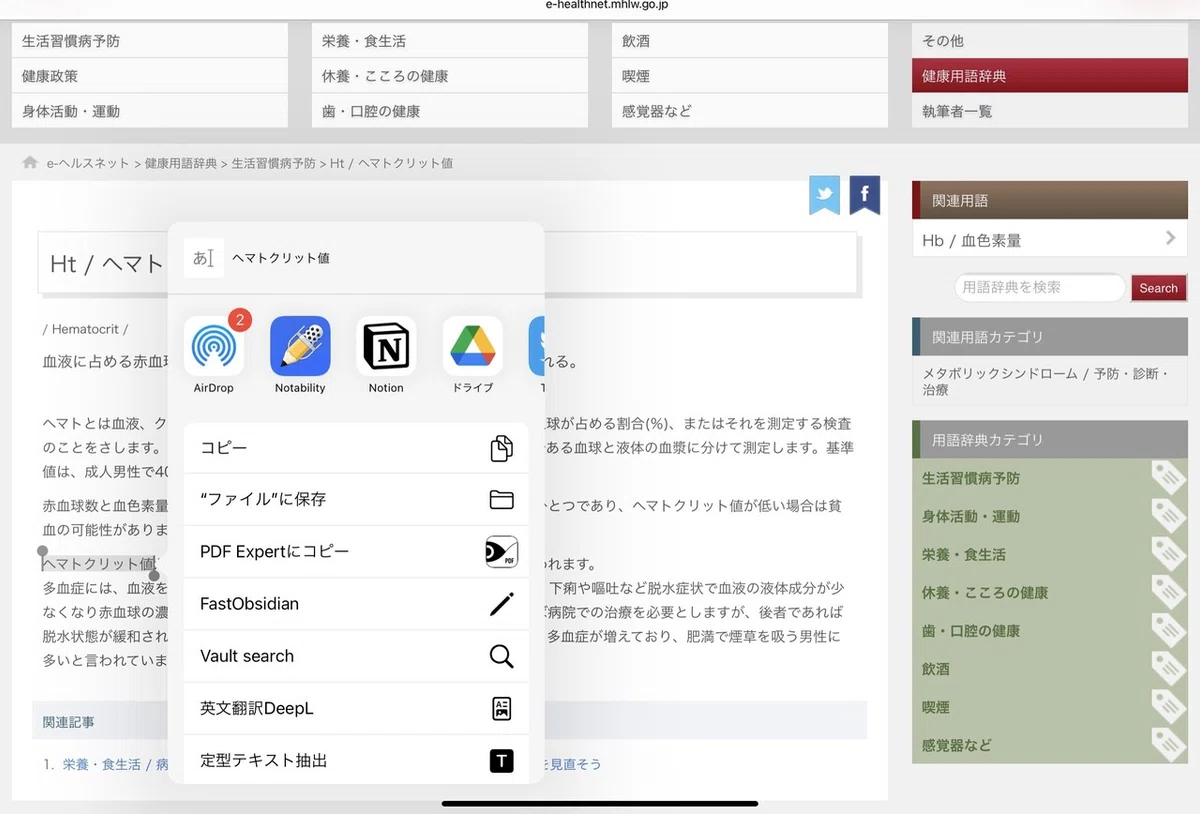Click 生活習慣病予防 breadcrumb link

273,163
